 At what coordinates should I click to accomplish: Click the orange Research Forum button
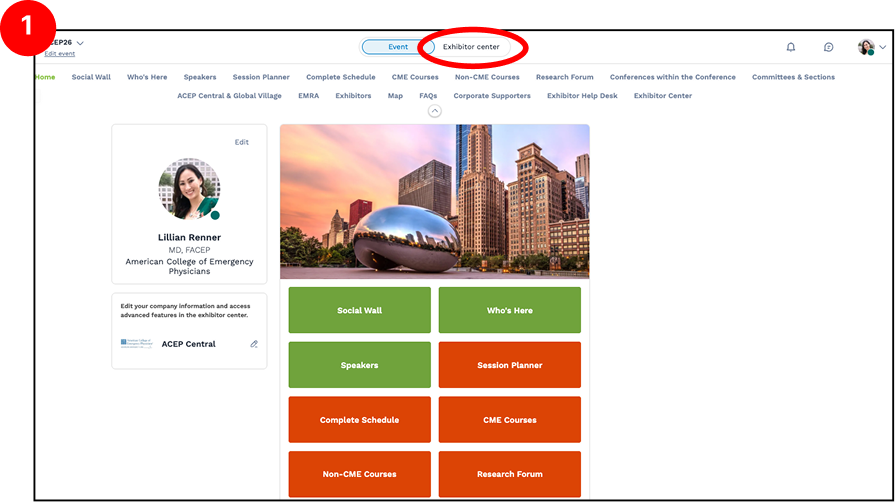point(510,474)
